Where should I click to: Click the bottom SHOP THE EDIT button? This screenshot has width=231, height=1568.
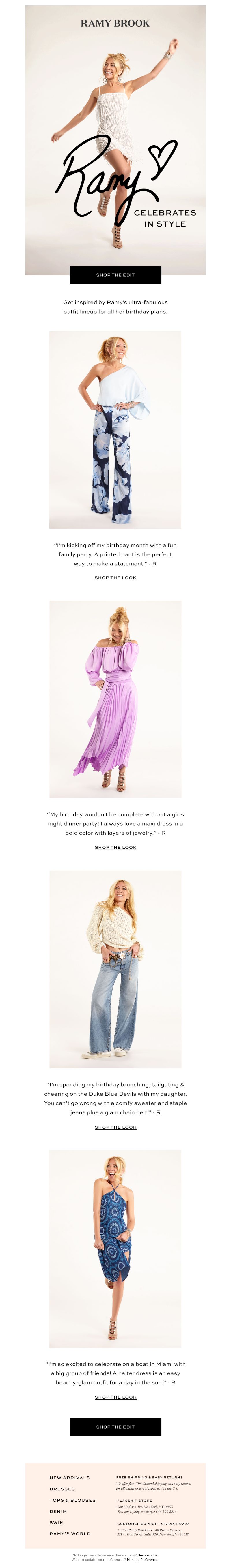pyautogui.click(x=115, y=1427)
